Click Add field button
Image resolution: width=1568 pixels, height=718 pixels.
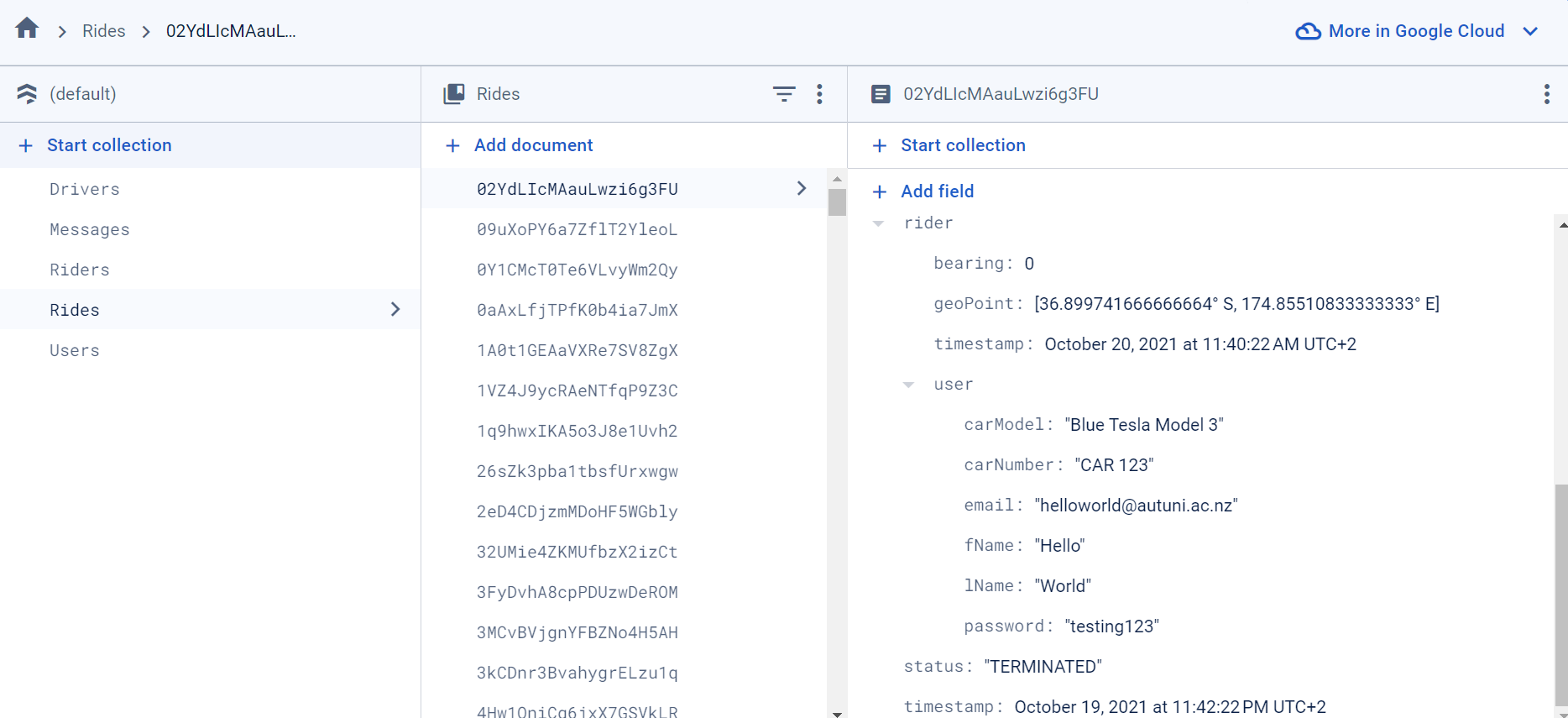click(937, 191)
